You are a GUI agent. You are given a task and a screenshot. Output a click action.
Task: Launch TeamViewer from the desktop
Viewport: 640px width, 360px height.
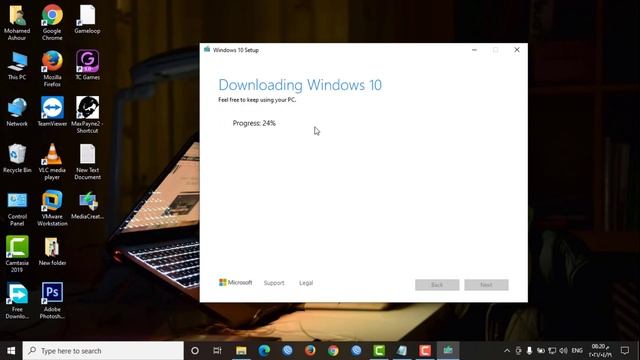(x=52, y=111)
